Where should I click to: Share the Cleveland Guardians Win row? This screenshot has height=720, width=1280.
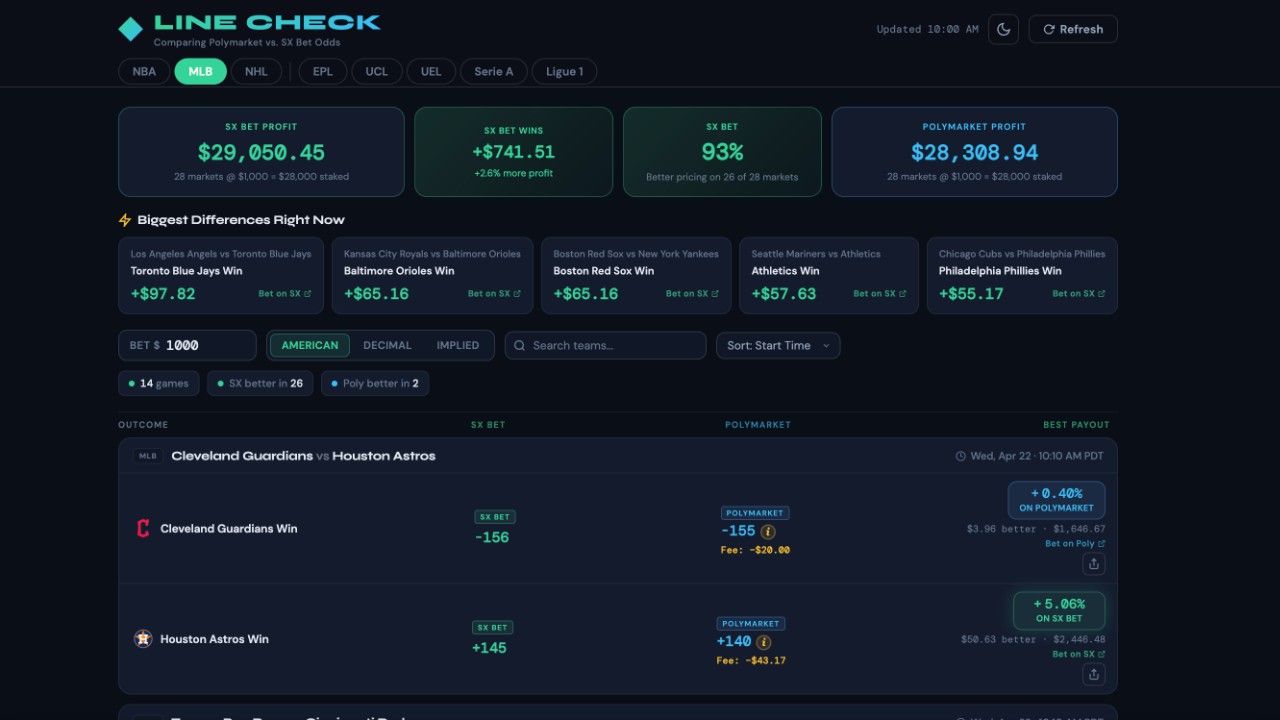[x=1094, y=564]
